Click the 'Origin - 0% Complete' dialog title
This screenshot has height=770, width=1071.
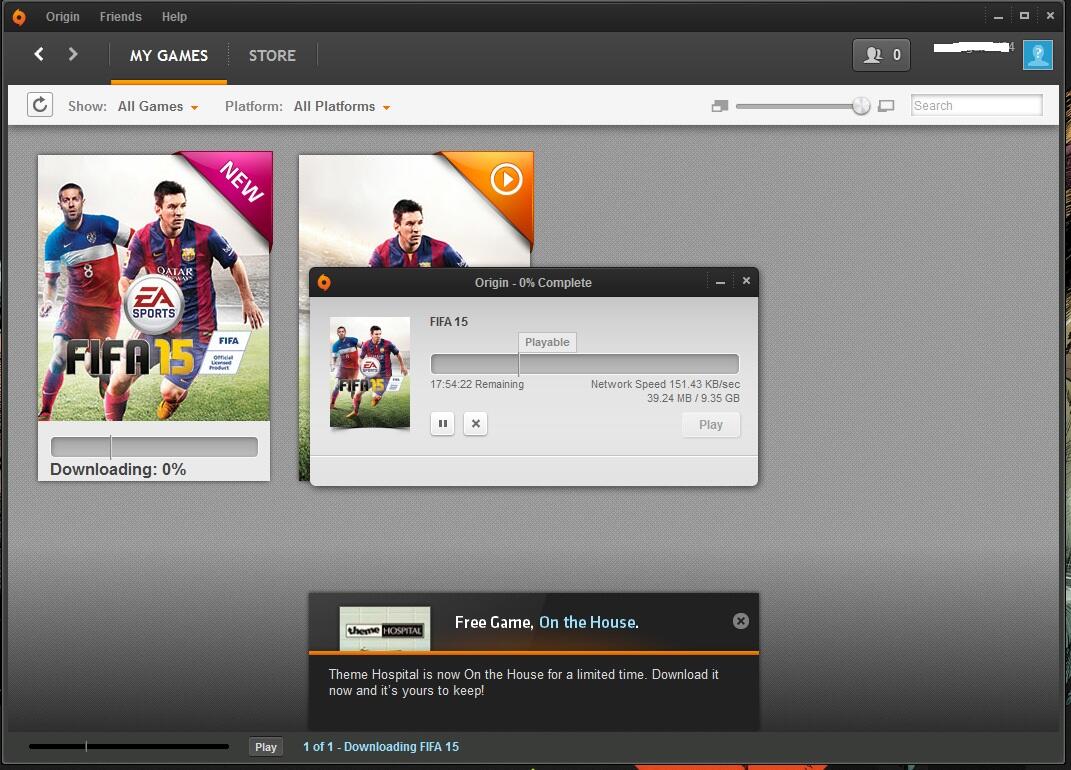(533, 283)
